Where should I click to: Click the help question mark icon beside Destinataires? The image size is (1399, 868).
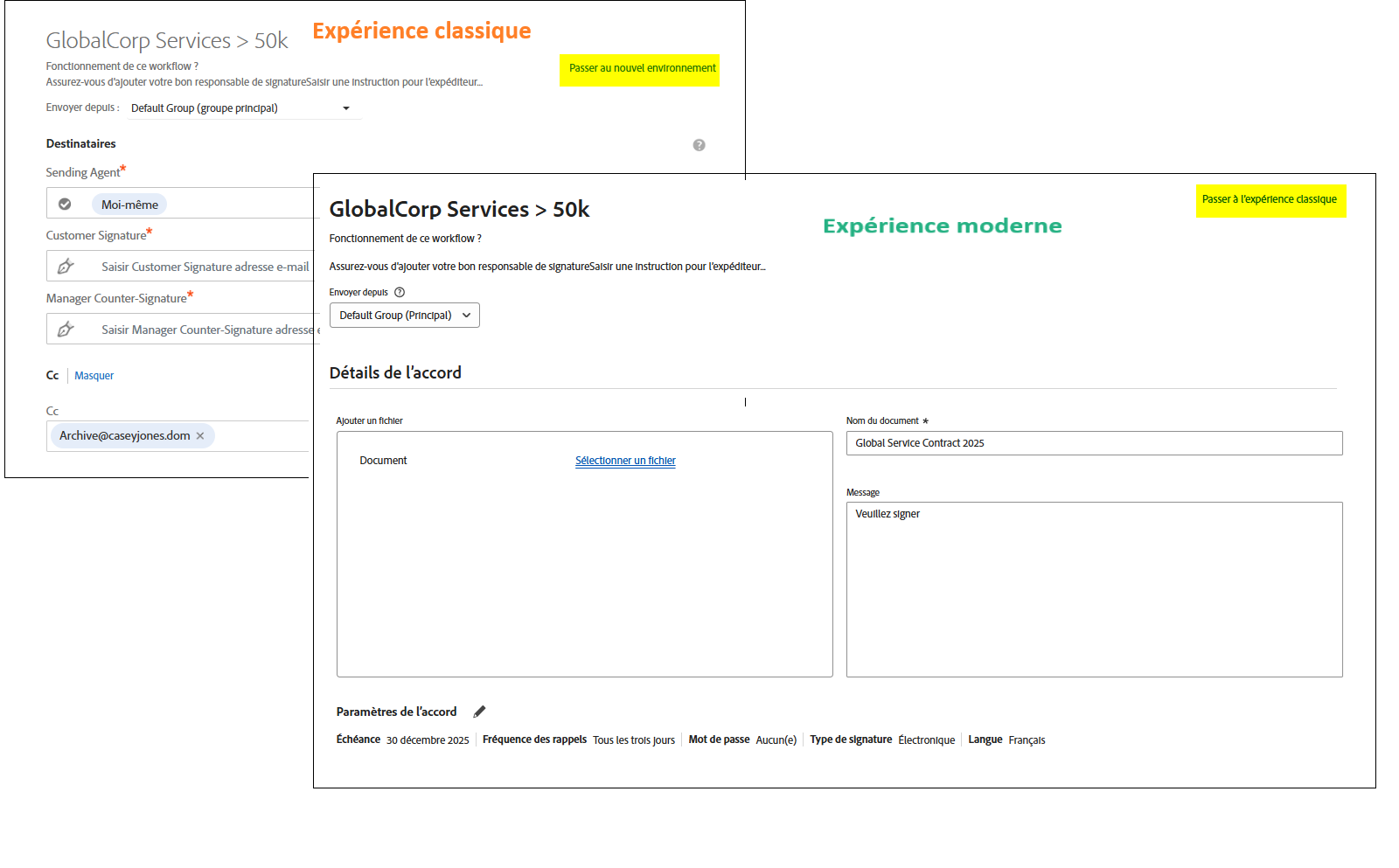[x=699, y=145]
